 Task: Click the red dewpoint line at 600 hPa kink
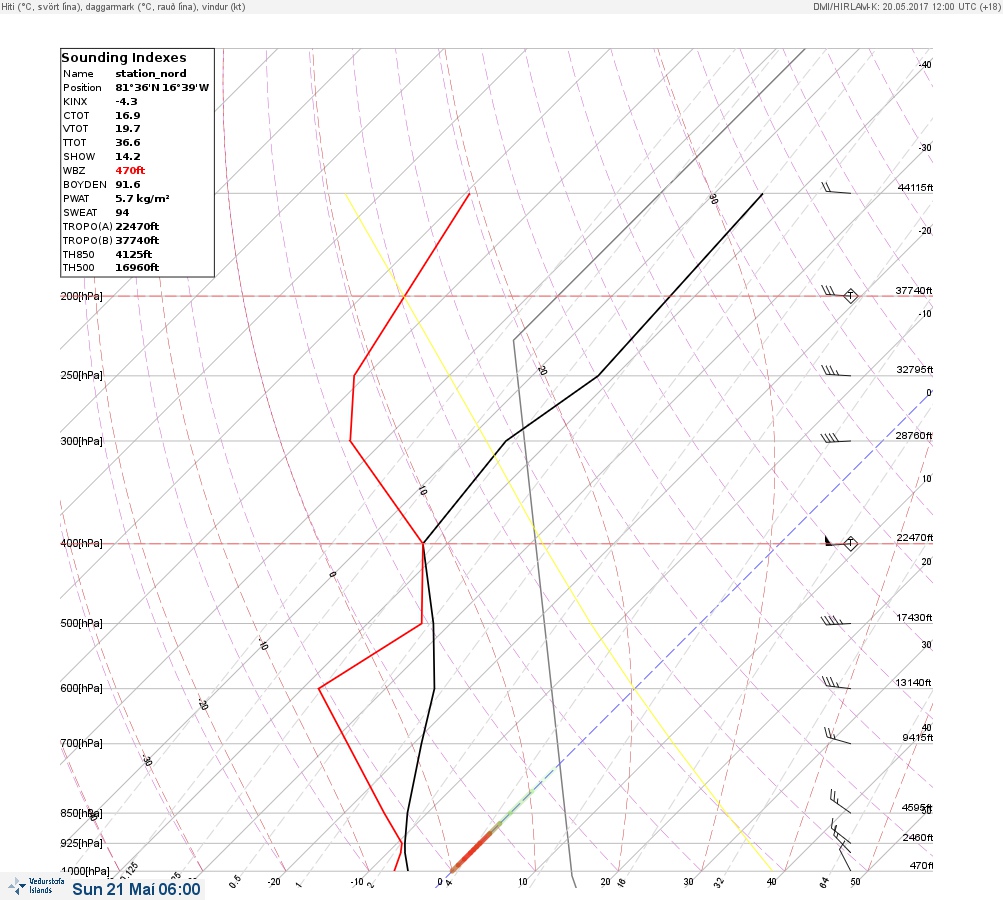(319, 688)
